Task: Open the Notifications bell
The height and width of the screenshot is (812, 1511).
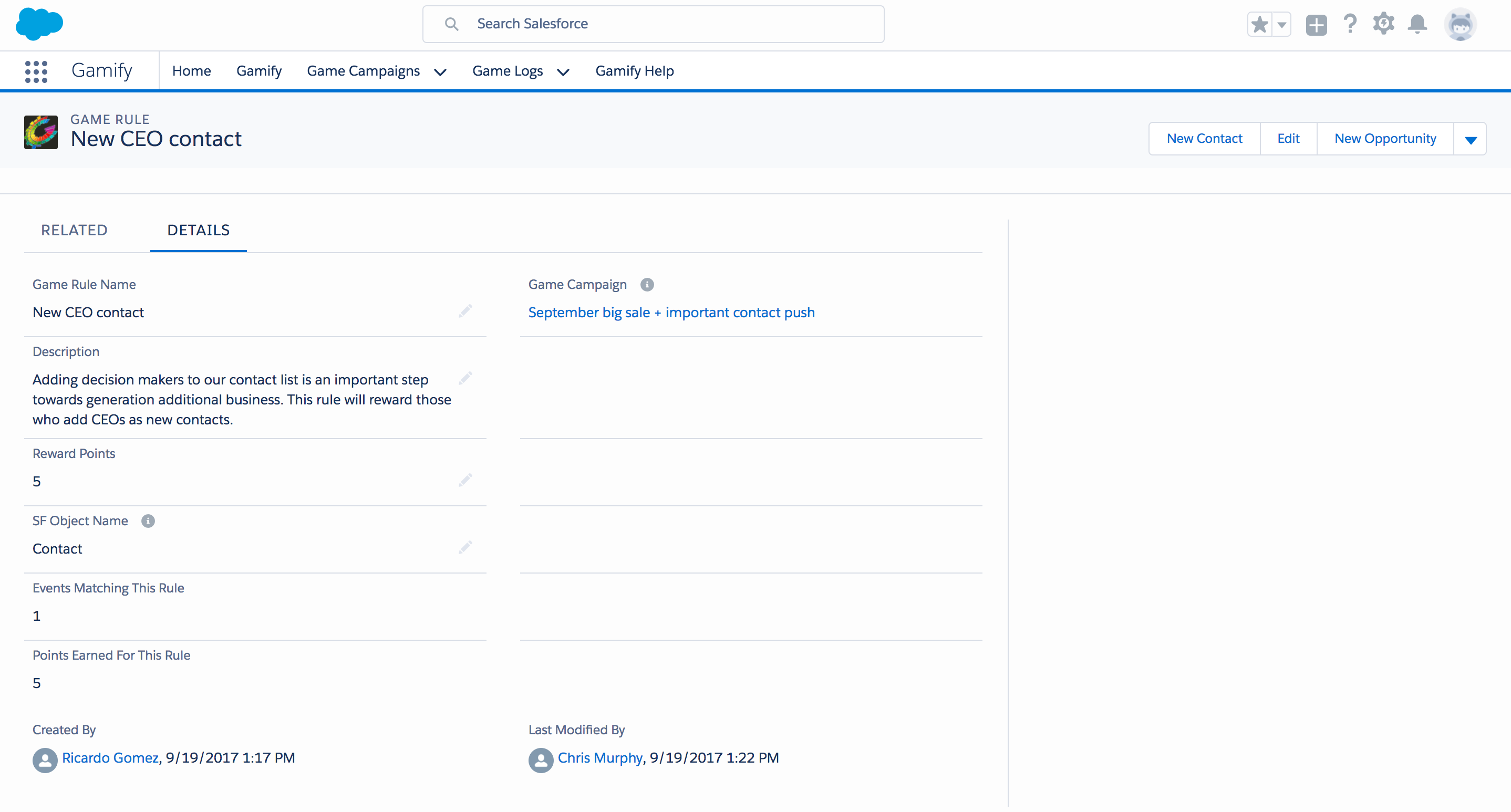Action: (1417, 24)
